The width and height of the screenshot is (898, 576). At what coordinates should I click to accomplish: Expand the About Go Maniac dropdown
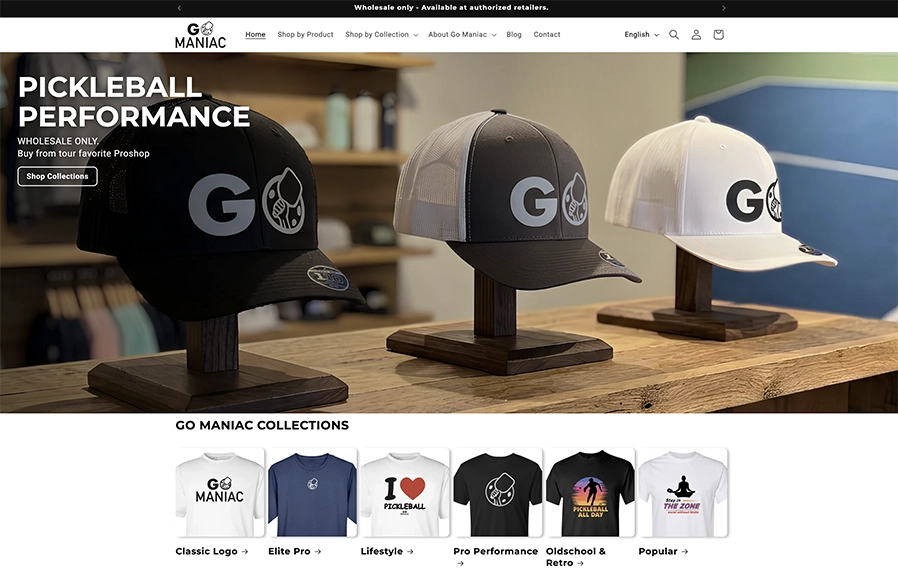click(x=462, y=34)
